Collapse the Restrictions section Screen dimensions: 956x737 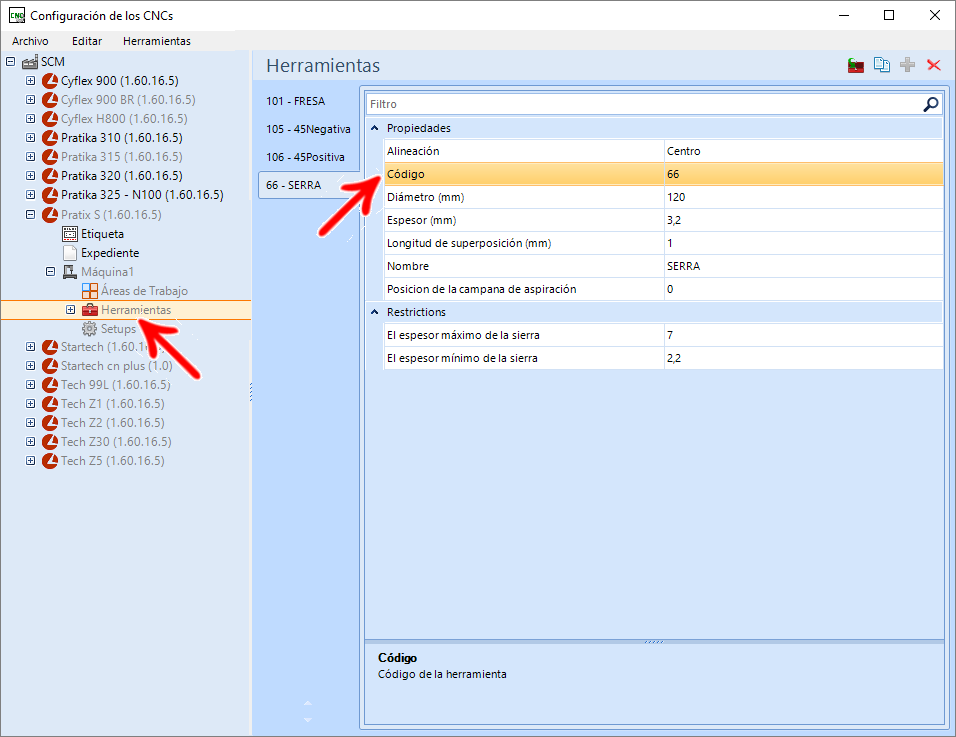pyautogui.click(x=375, y=312)
